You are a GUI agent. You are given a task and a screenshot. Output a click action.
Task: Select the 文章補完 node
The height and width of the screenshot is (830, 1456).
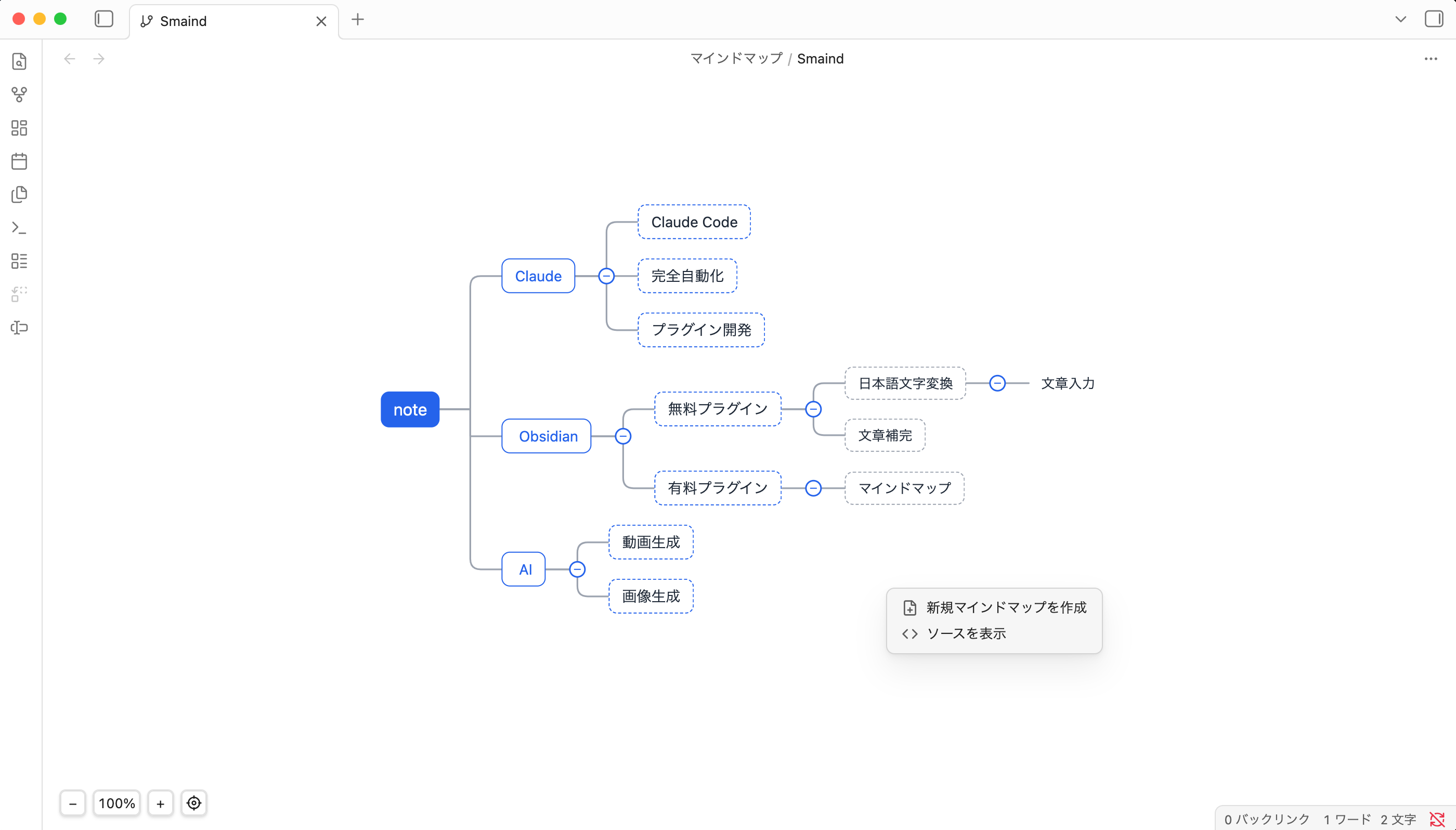(x=885, y=435)
